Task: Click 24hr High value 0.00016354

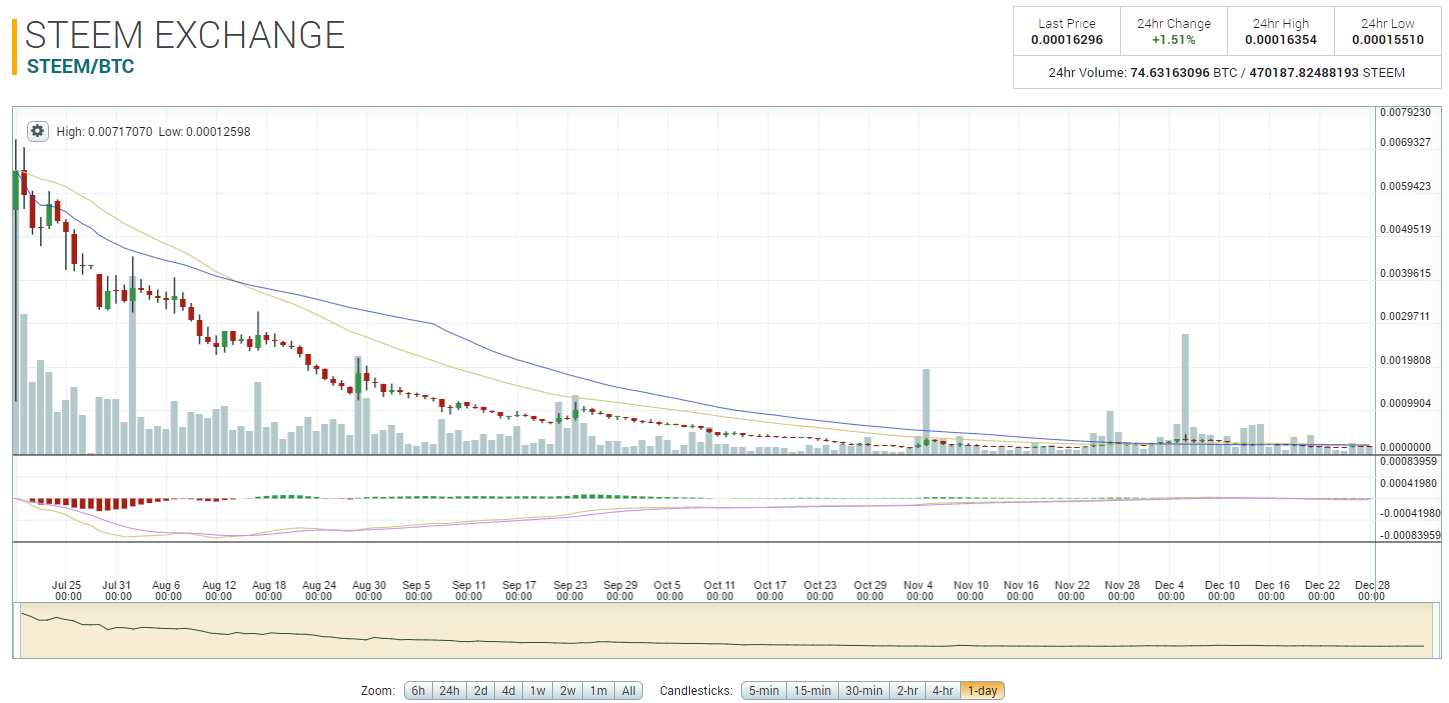Action: (x=1281, y=40)
